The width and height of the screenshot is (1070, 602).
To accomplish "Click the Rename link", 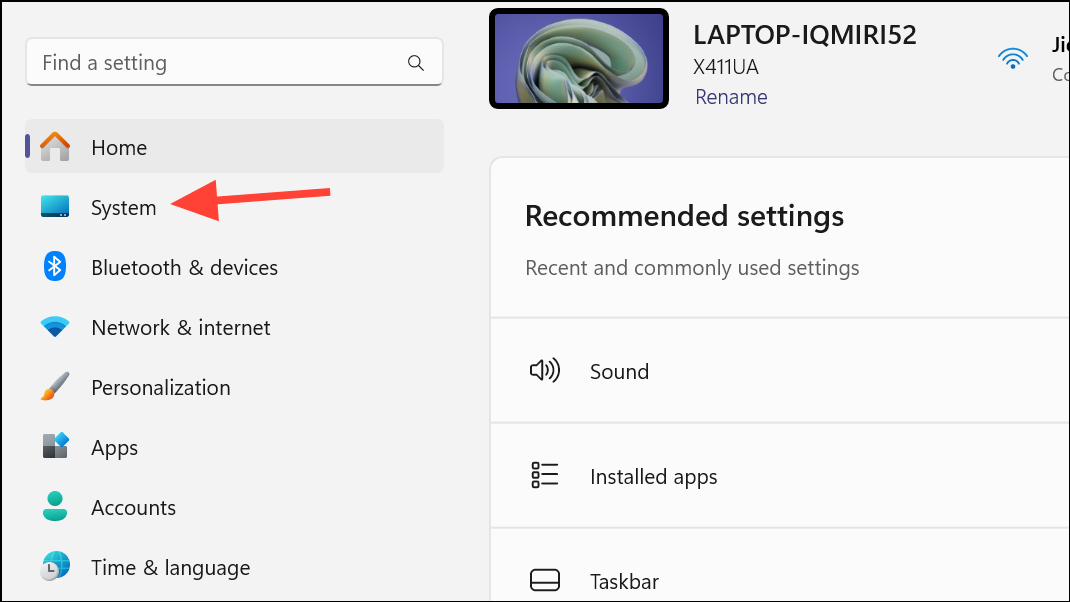I will click(731, 96).
